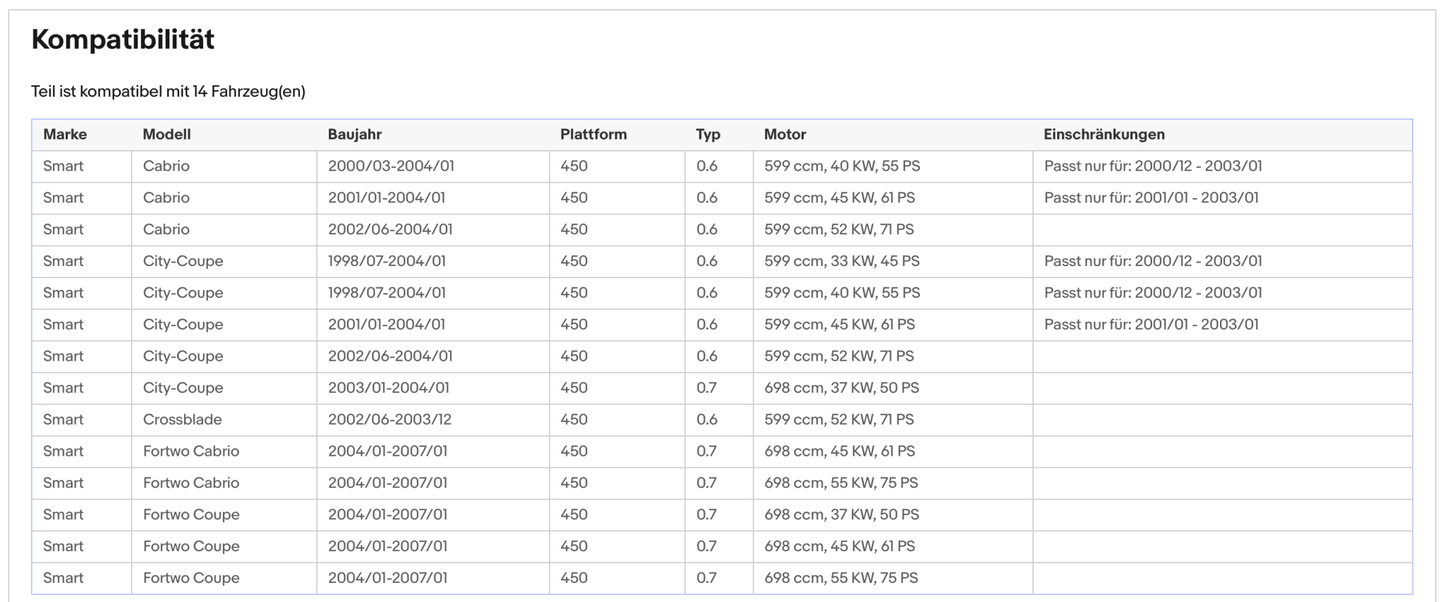Click the Plattform column header
The height and width of the screenshot is (602, 1445).
[x=593, y=134]
